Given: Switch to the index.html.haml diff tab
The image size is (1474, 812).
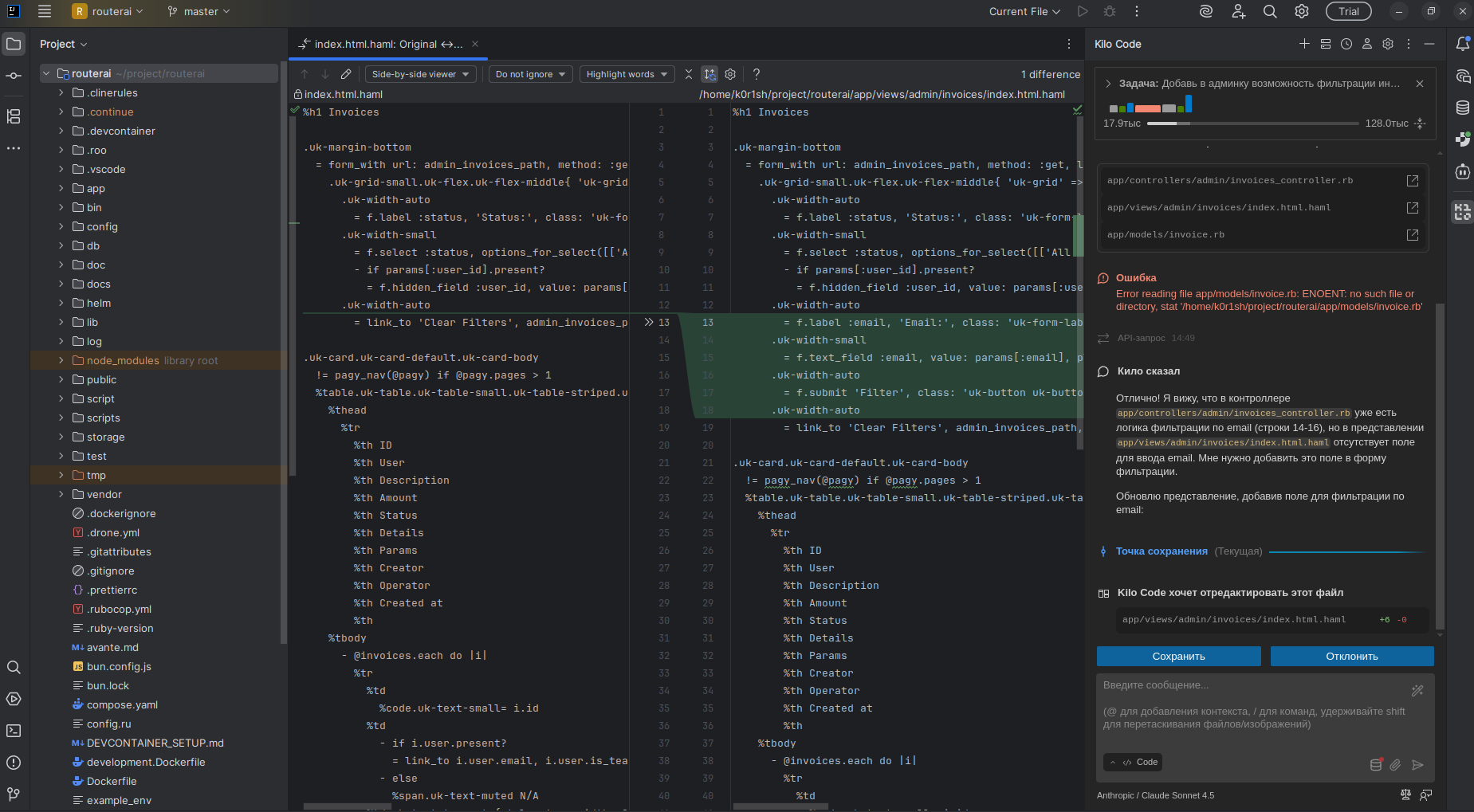Looking at the screenshot, I should [383, 44].
